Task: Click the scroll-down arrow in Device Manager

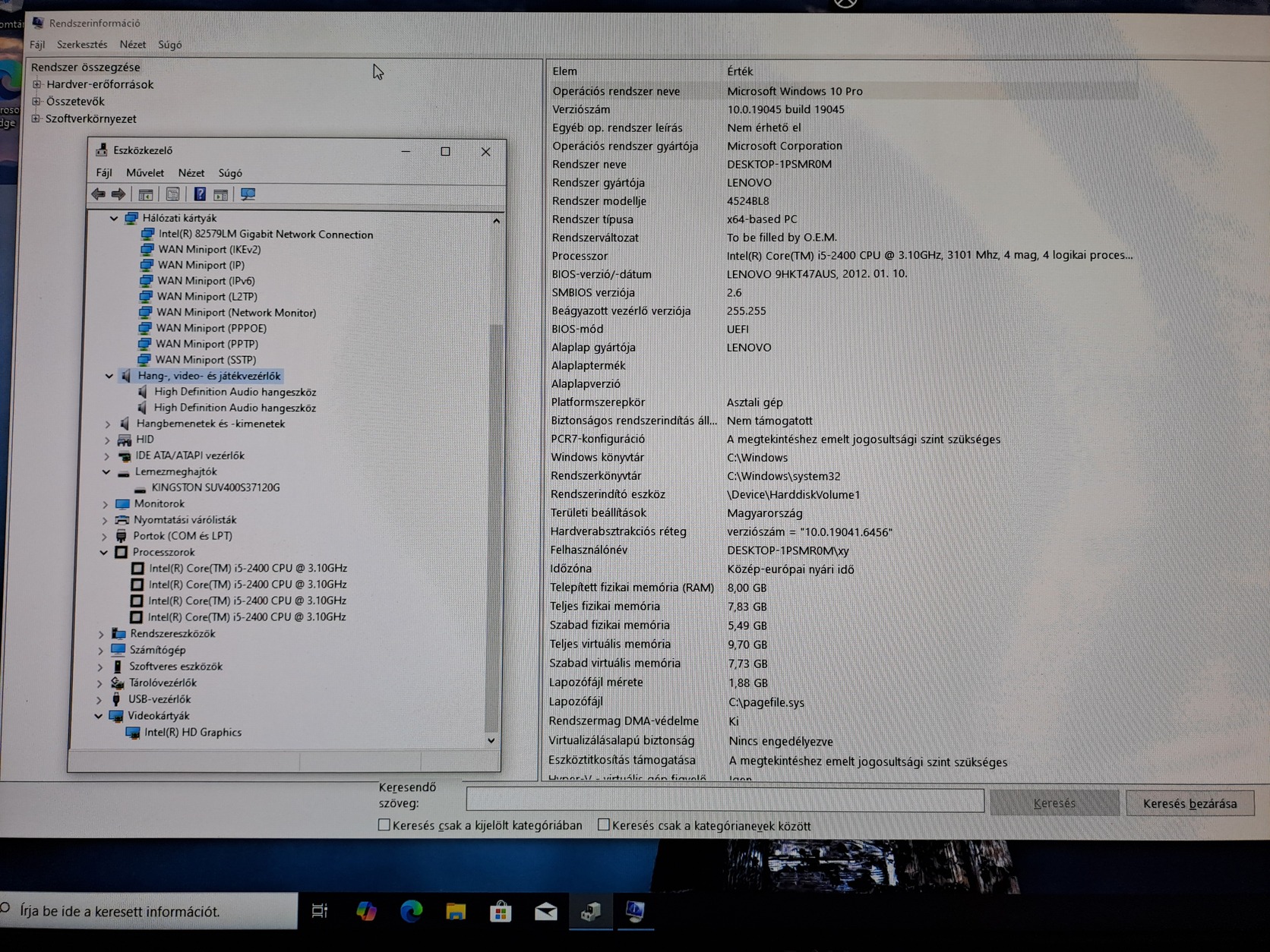Action: point(491,741)
